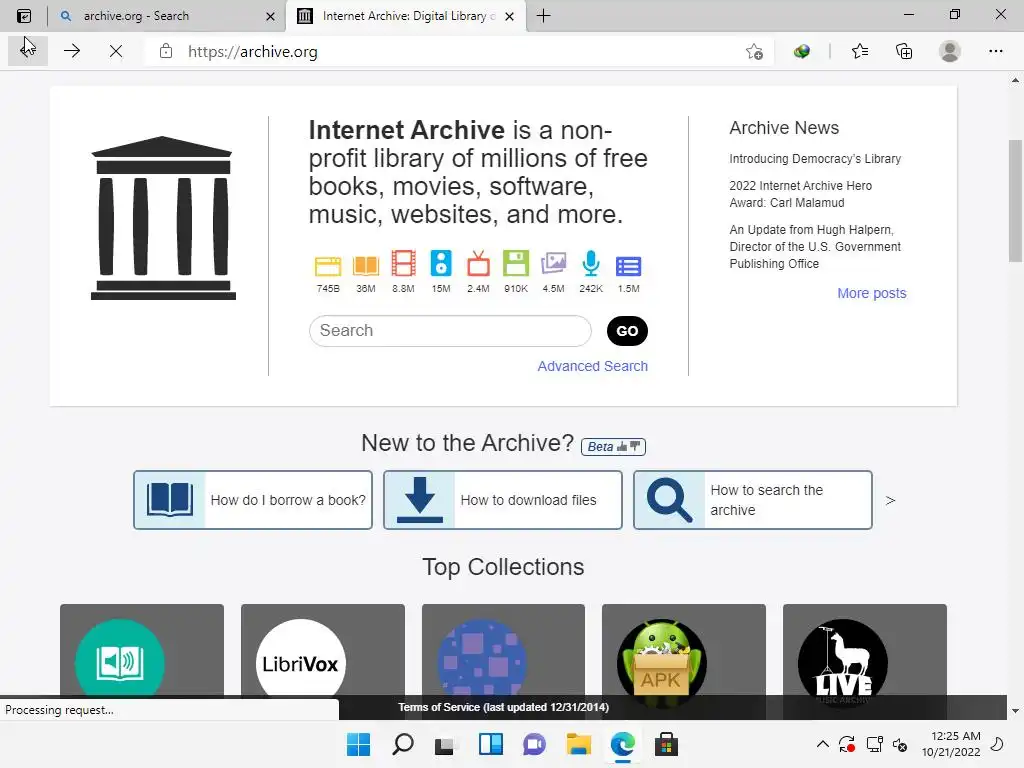Open the Widgets taskbar icon

(490, 744)
